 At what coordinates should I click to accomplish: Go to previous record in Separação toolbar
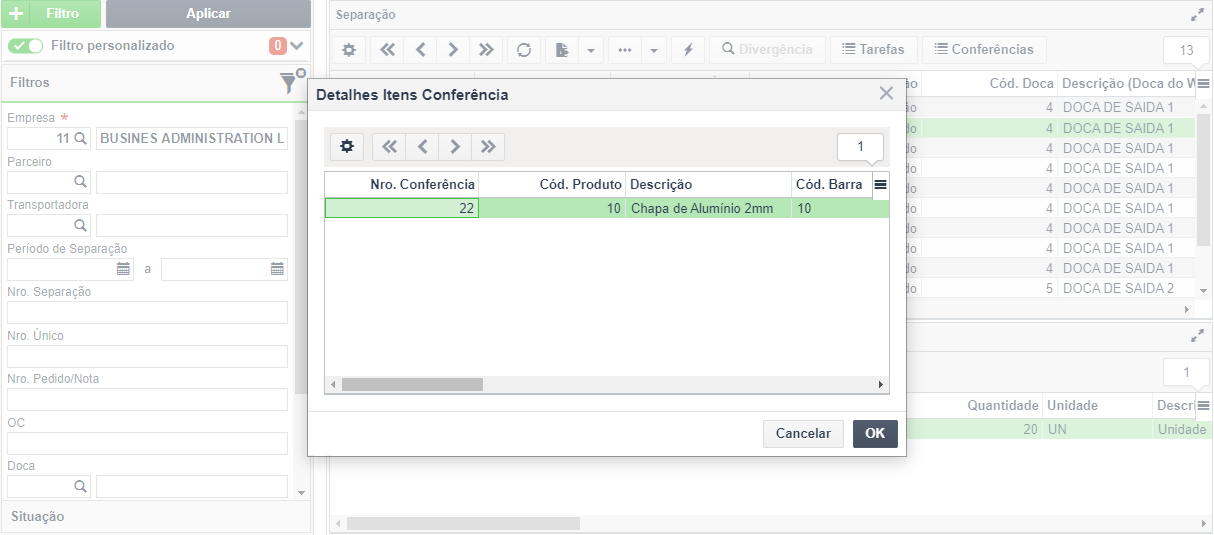420,49
